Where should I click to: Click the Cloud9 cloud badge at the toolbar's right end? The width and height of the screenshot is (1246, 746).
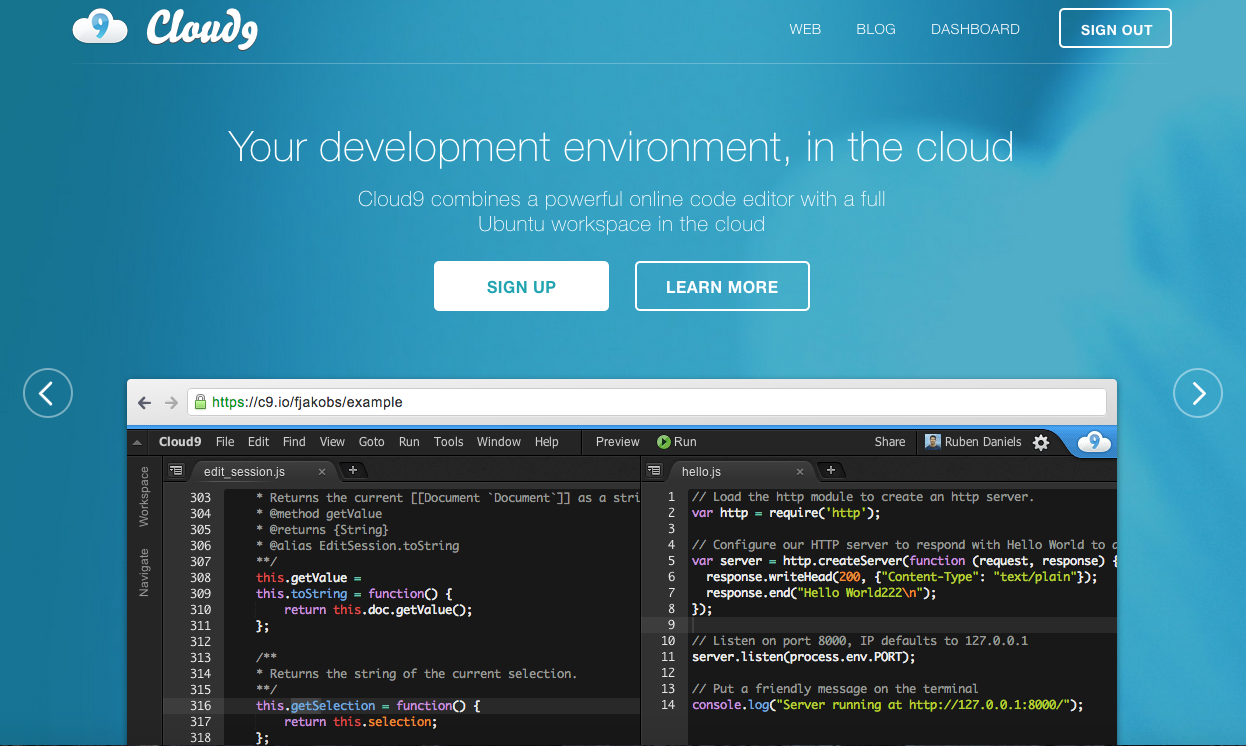1095,442
